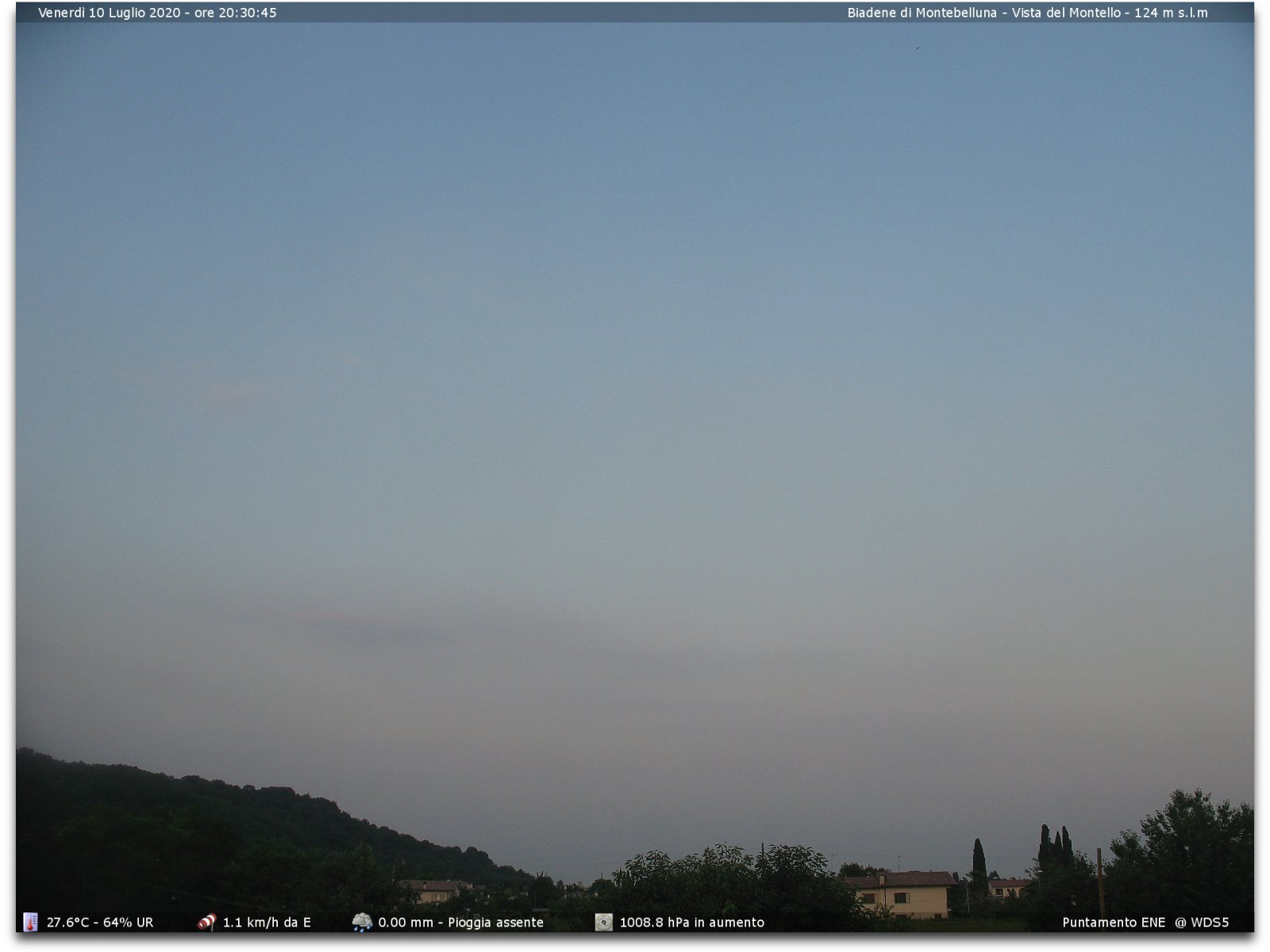Click the '27.6°C - 64% UR' reading
Image resolution: width=1270 pixels, height=952 pixels.
pyautogui.click(x=100, y=923)
